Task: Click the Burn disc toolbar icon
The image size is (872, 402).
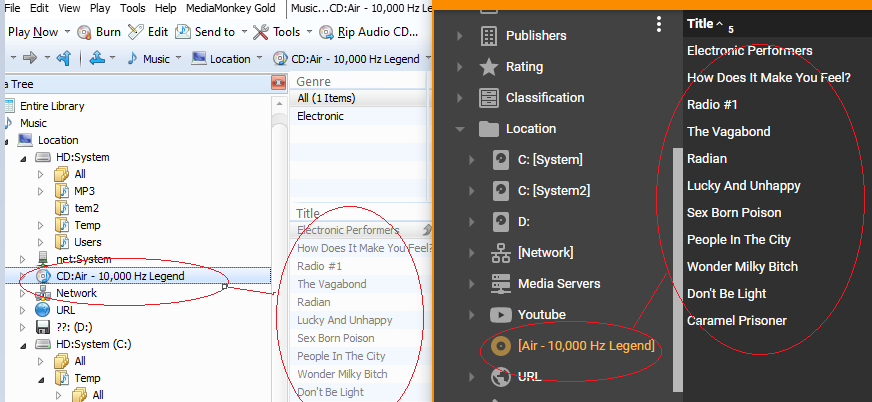Action: pyautogui.click(x=84, y=32)
